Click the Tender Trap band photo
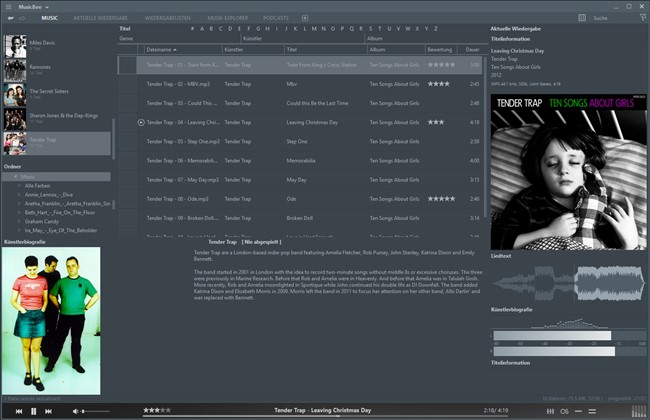Viewport: 650px width, 420px height. click(x=51, y=320)
